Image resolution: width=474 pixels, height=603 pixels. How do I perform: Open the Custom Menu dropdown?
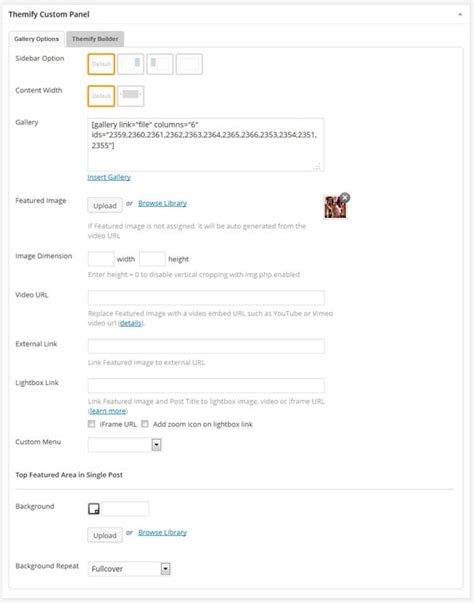point(125,445)
